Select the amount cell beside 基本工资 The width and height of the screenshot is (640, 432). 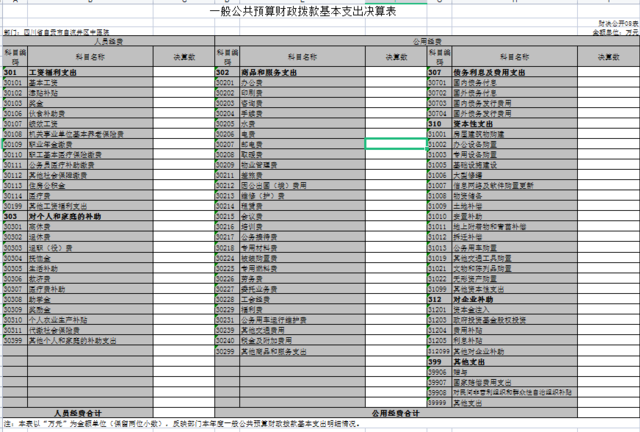183,82
